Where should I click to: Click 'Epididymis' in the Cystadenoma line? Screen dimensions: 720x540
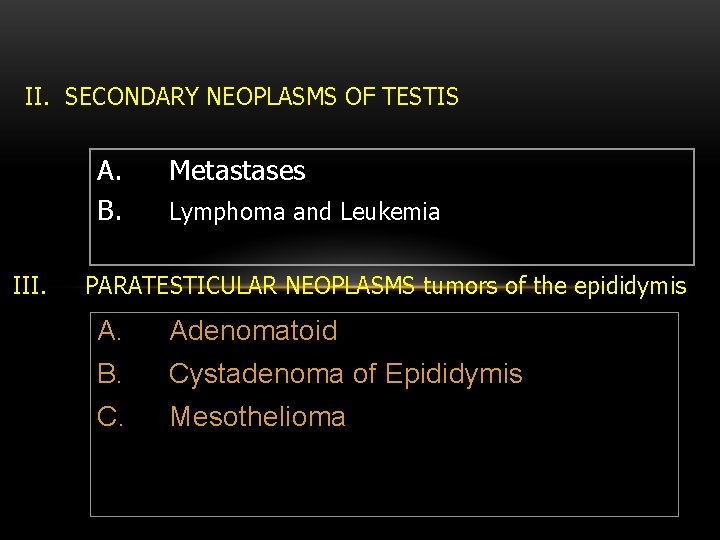tap(452, 374)
